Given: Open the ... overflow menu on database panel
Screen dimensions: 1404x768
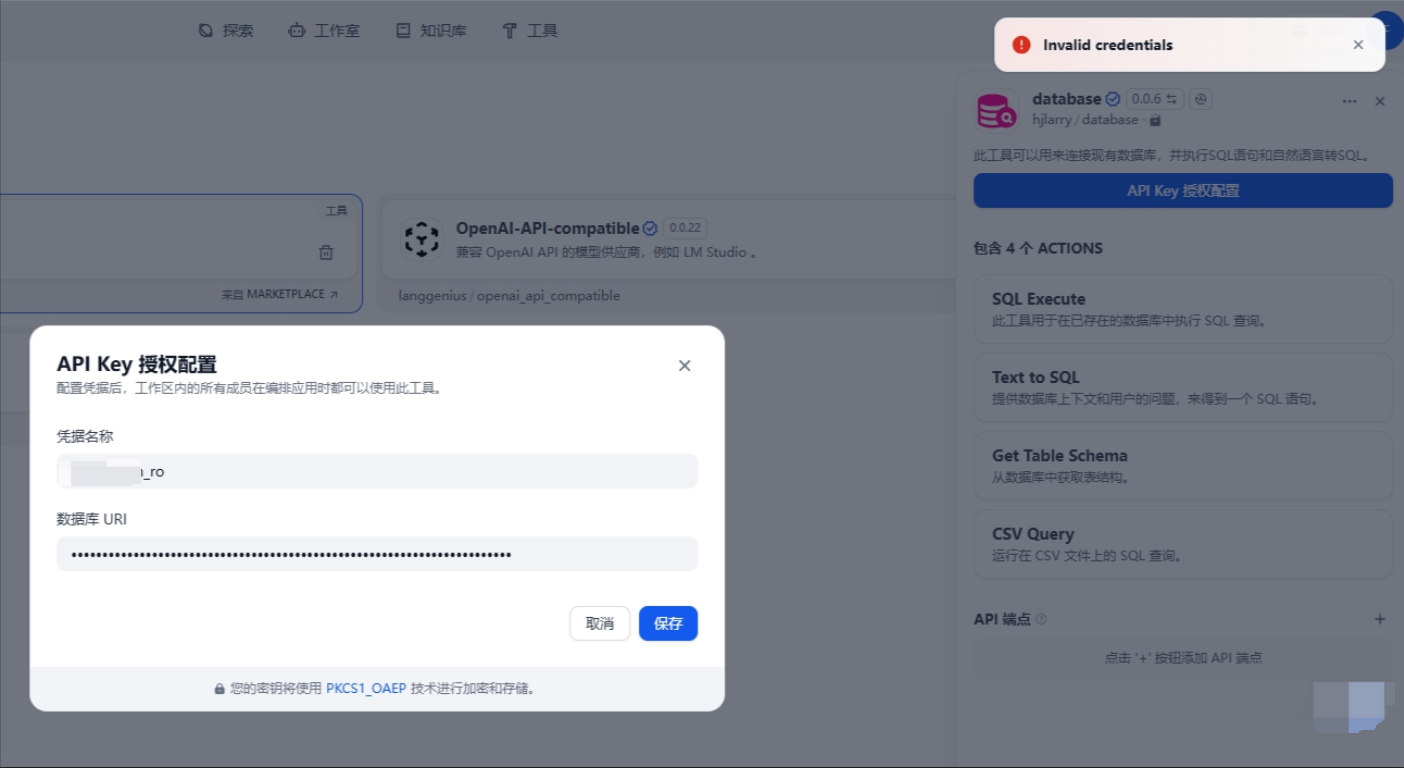Looking at the screenshot, I should [1349, 100].
